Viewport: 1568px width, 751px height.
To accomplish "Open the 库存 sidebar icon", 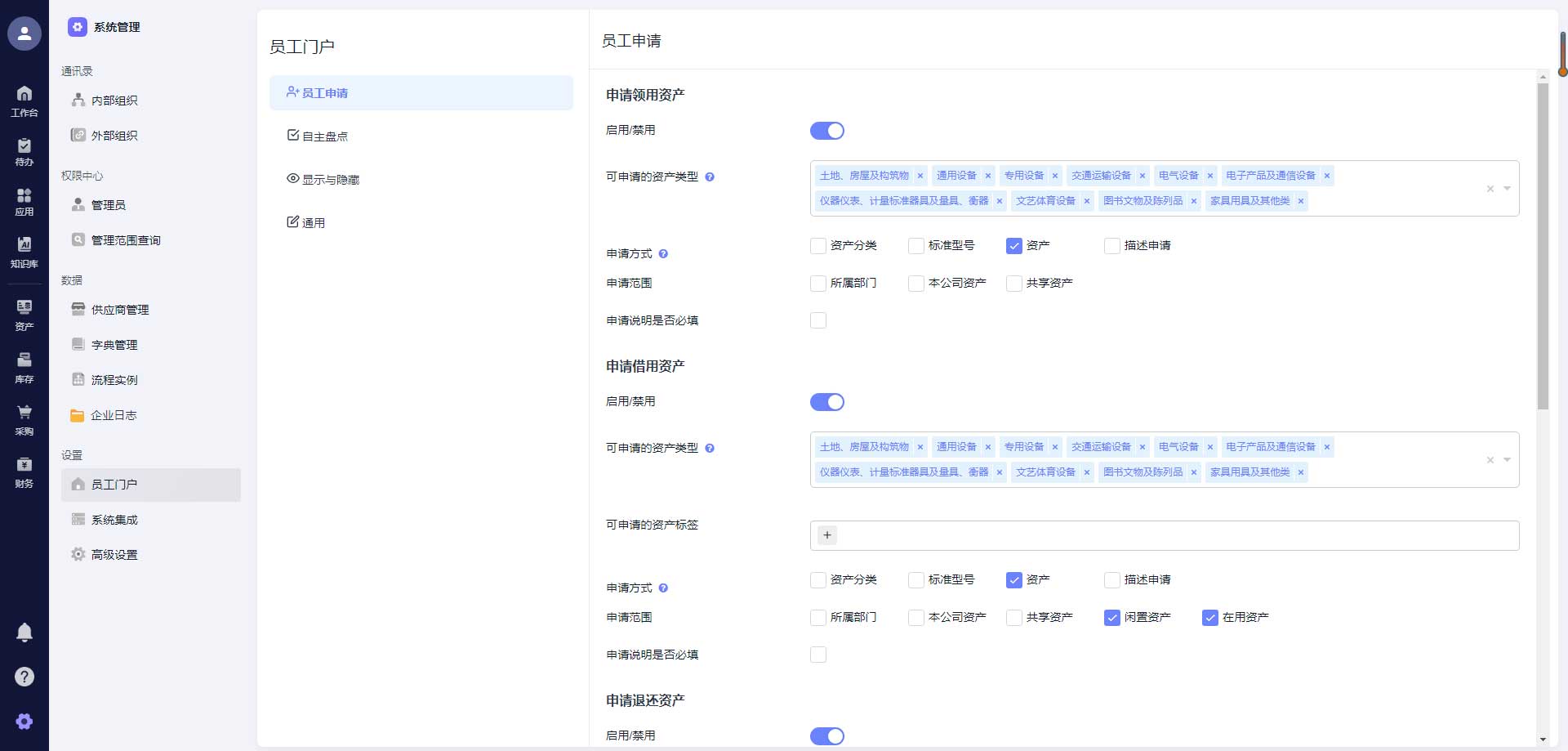I will click(x=24, y=365).
